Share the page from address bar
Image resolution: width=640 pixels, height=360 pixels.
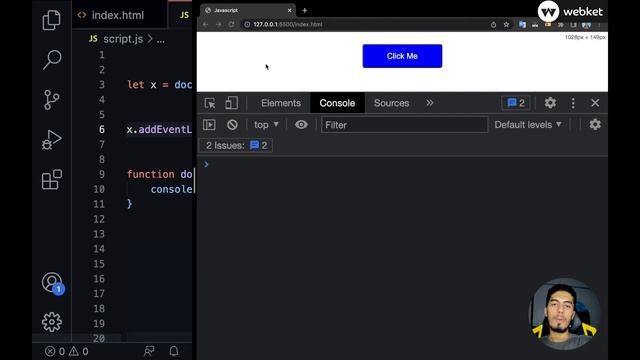[x=493, y=24]
